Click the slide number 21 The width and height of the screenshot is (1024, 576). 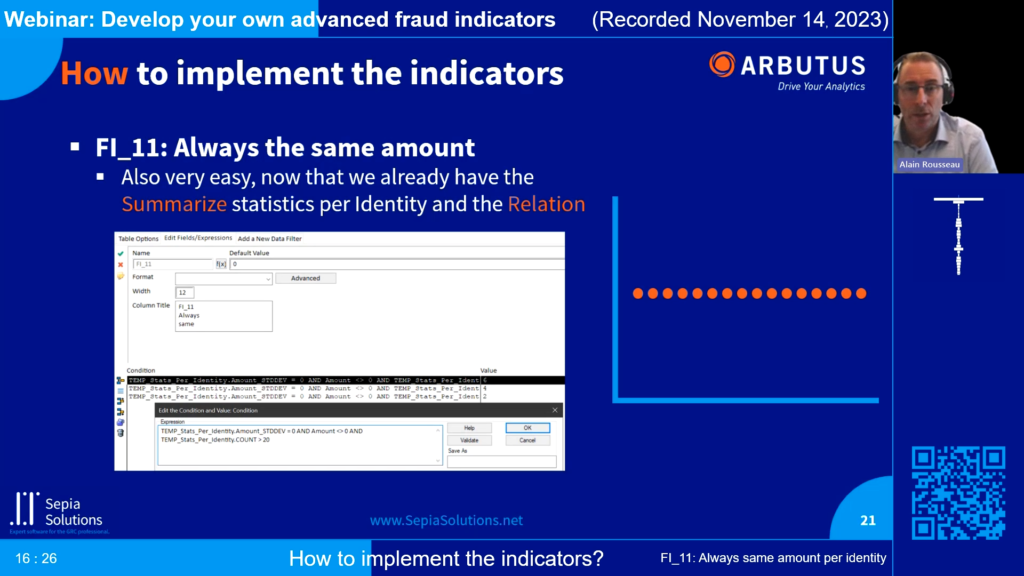868,520
